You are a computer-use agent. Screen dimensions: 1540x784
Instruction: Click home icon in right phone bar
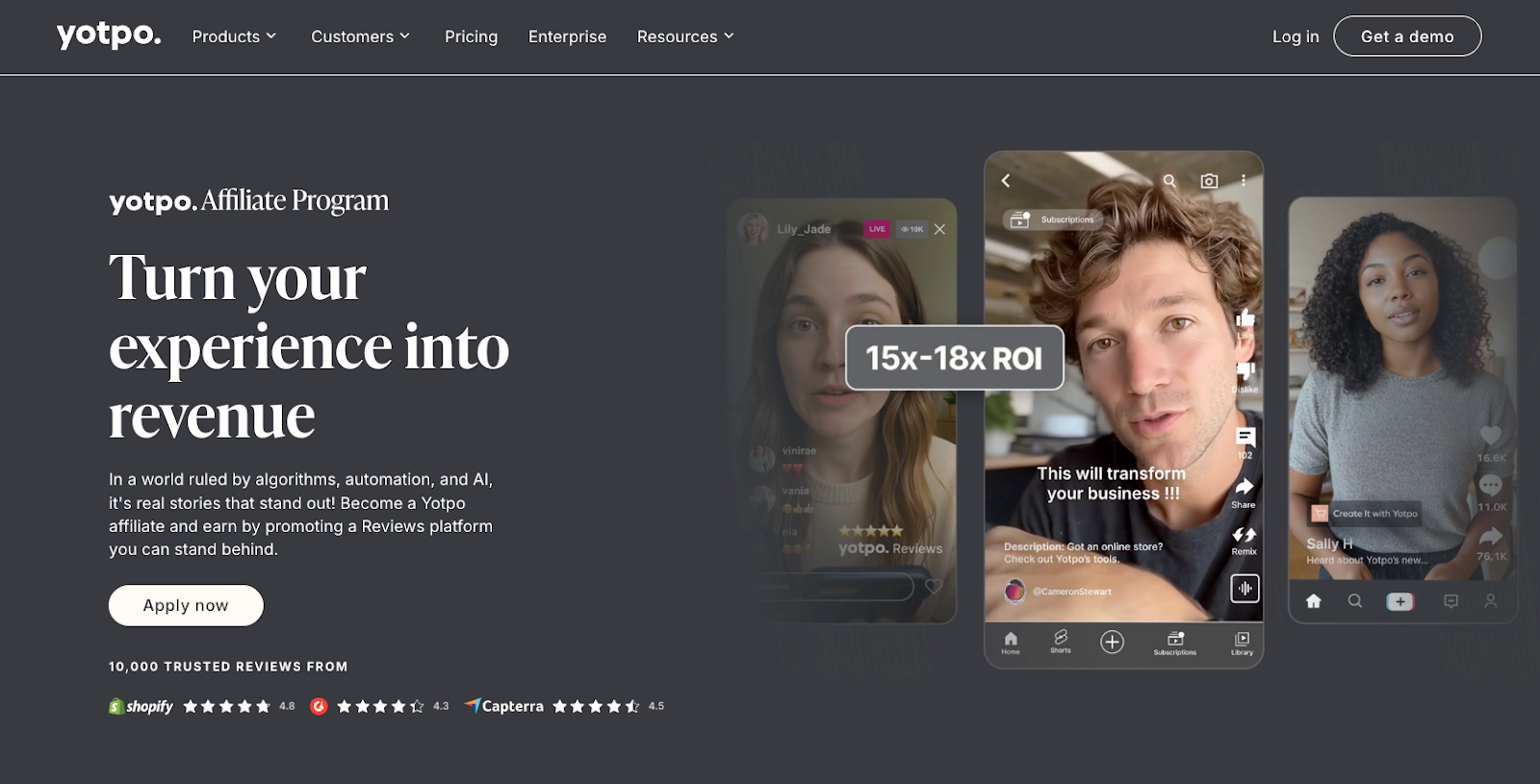[x=1314, y=601]
